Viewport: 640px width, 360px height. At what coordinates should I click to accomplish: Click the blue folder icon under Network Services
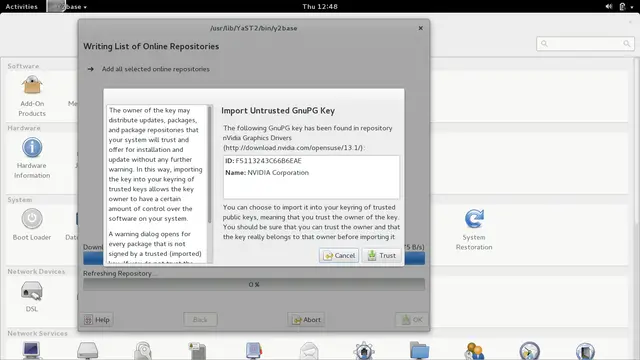pos(420,351)
